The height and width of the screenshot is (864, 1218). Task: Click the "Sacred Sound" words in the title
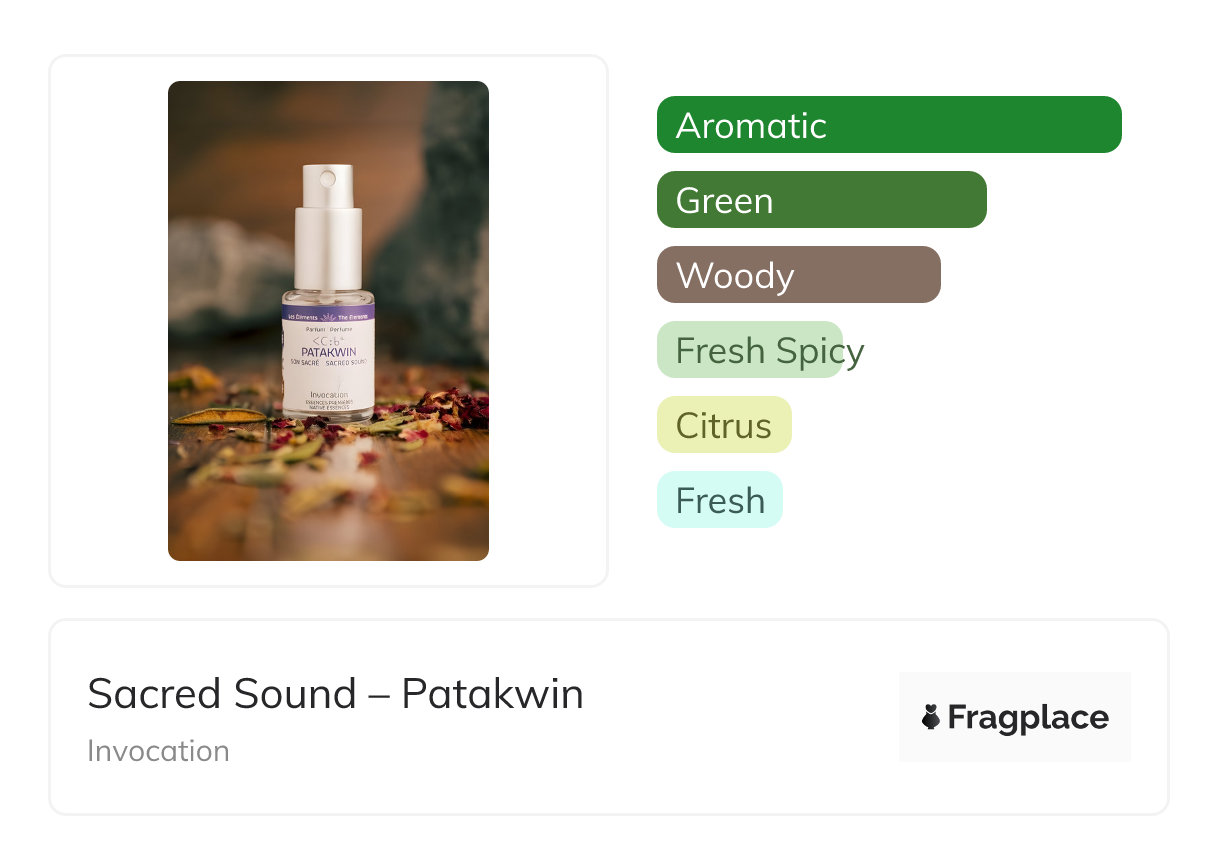pyautogui.click(x=222, y=694)
